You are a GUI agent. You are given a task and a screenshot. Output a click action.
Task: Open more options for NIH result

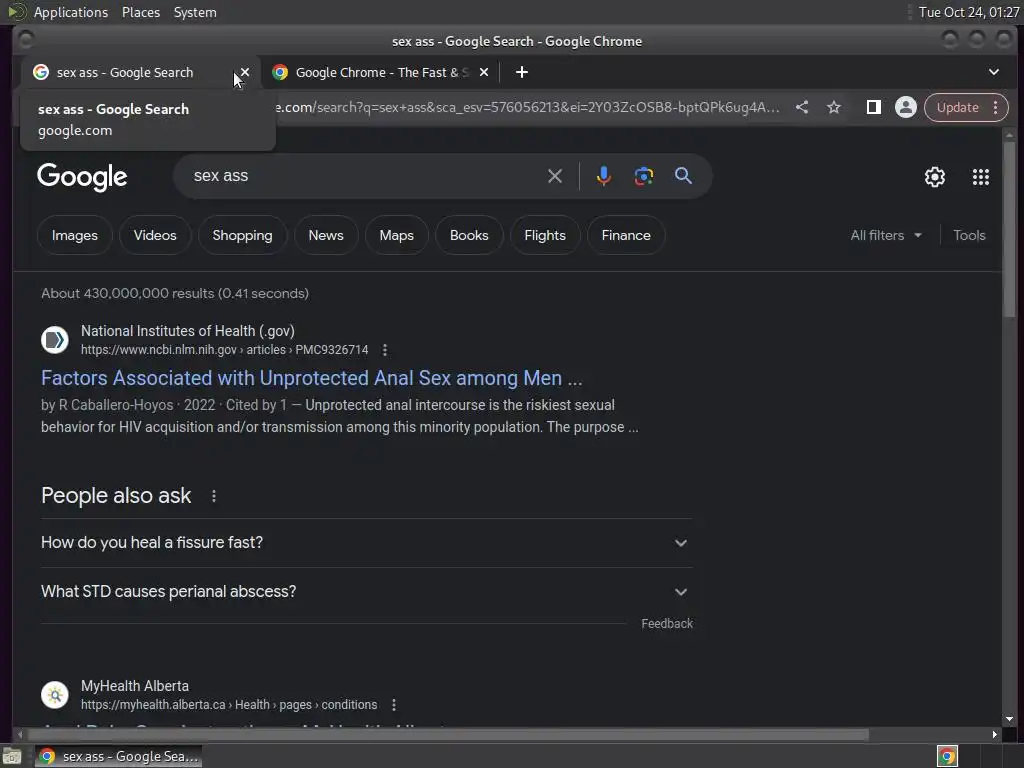(385, 350)
